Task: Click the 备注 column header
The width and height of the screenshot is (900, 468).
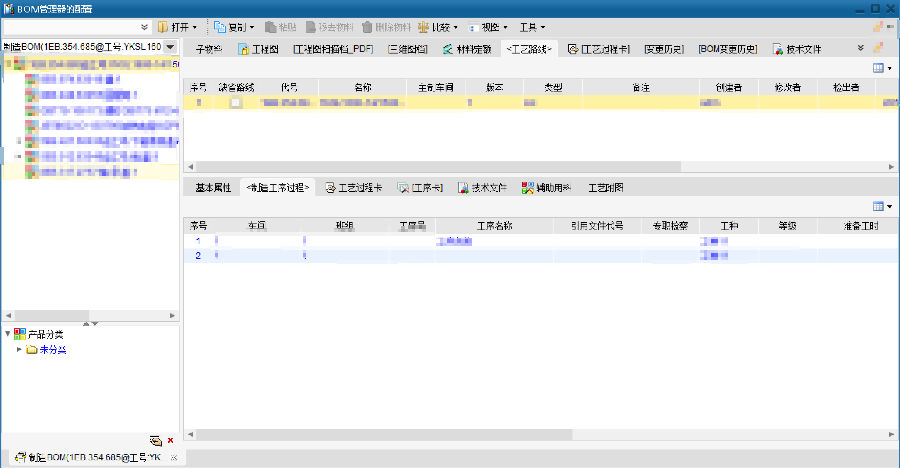Action: tap(641, 87)
